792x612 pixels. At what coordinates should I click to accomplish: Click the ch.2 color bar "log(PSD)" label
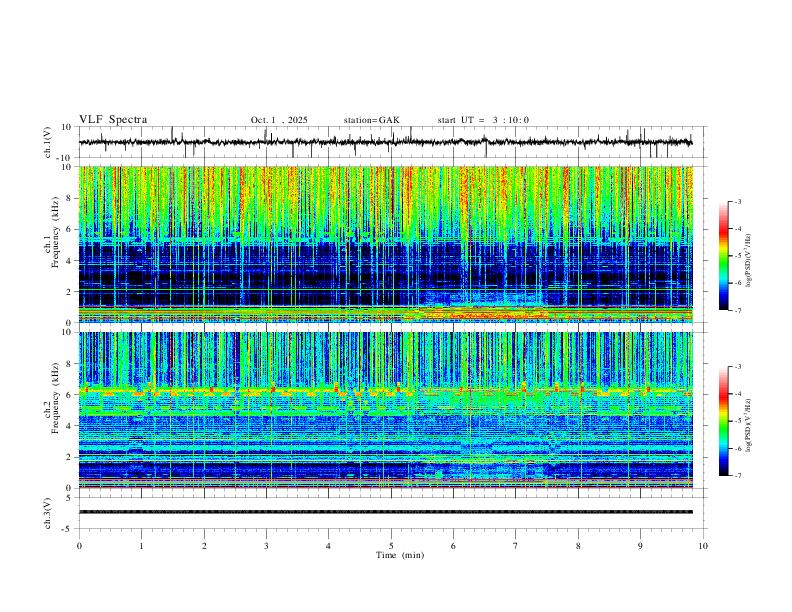pos(749,425)
